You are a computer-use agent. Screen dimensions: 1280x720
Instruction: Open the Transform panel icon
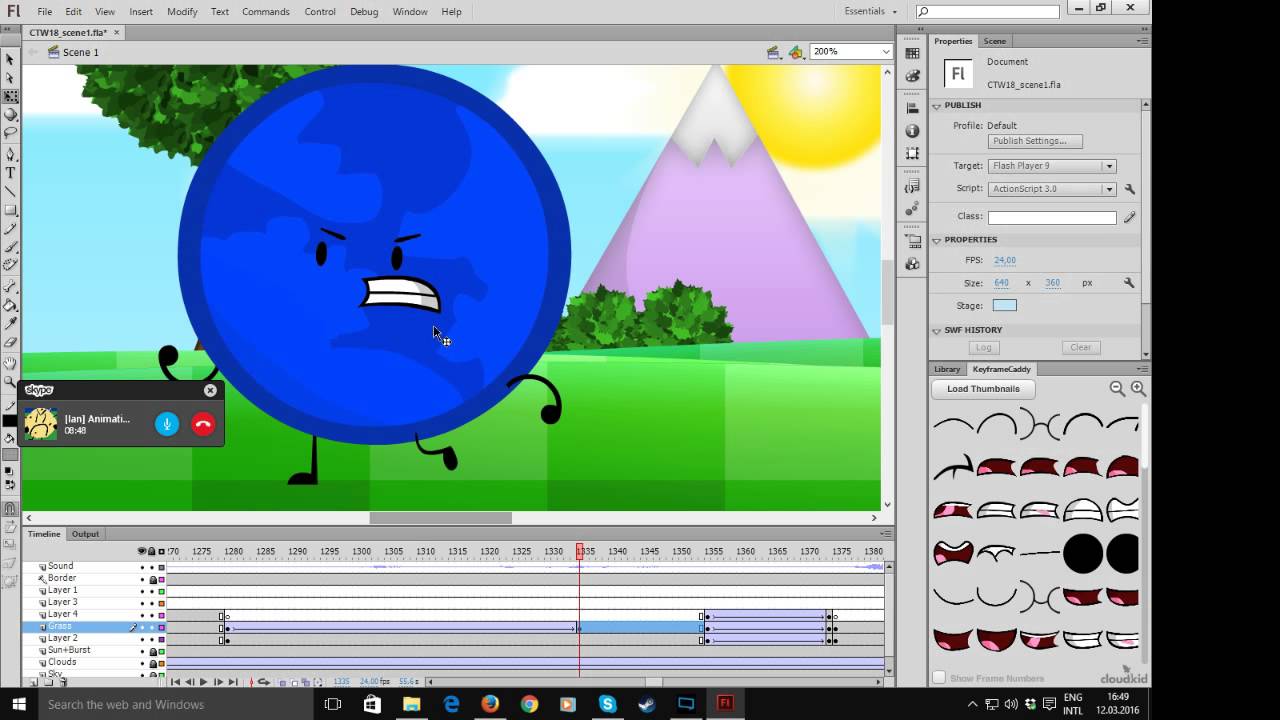pos(912,153)
